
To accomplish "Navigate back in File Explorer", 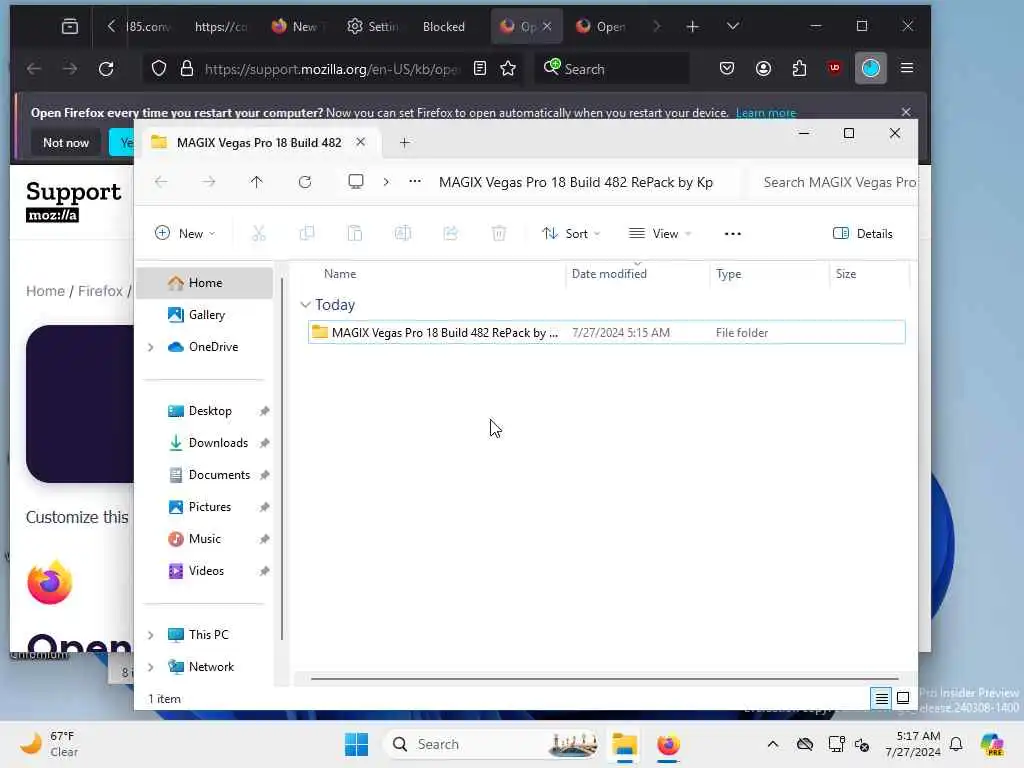I will click(161, 182).
